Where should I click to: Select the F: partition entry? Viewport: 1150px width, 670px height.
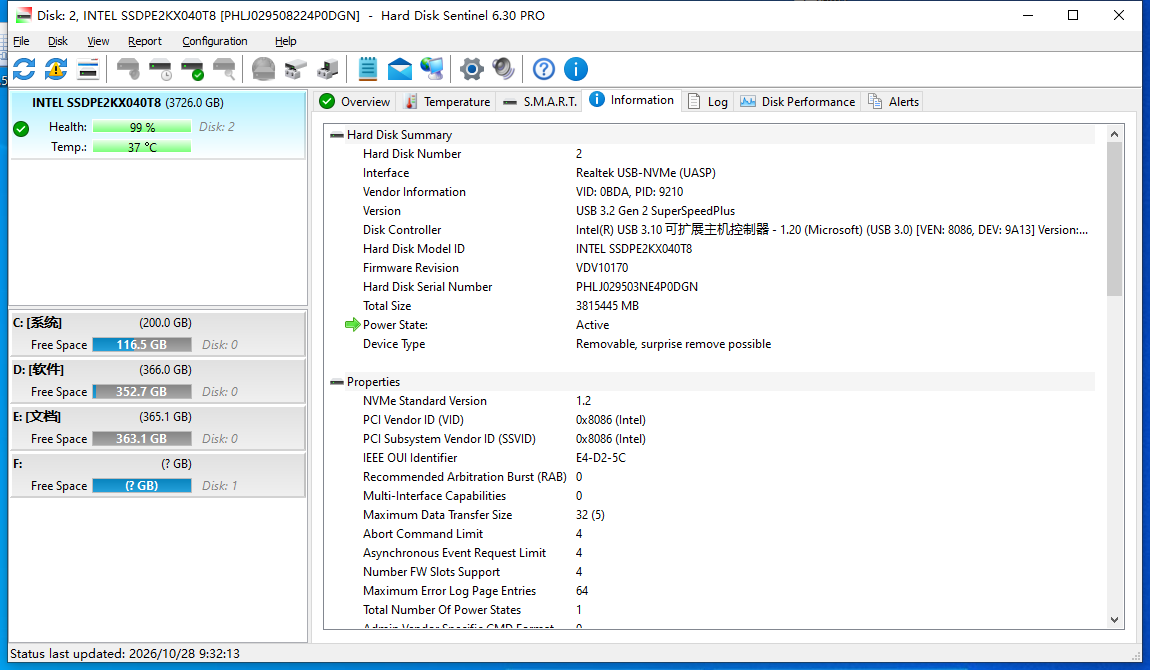158,474
